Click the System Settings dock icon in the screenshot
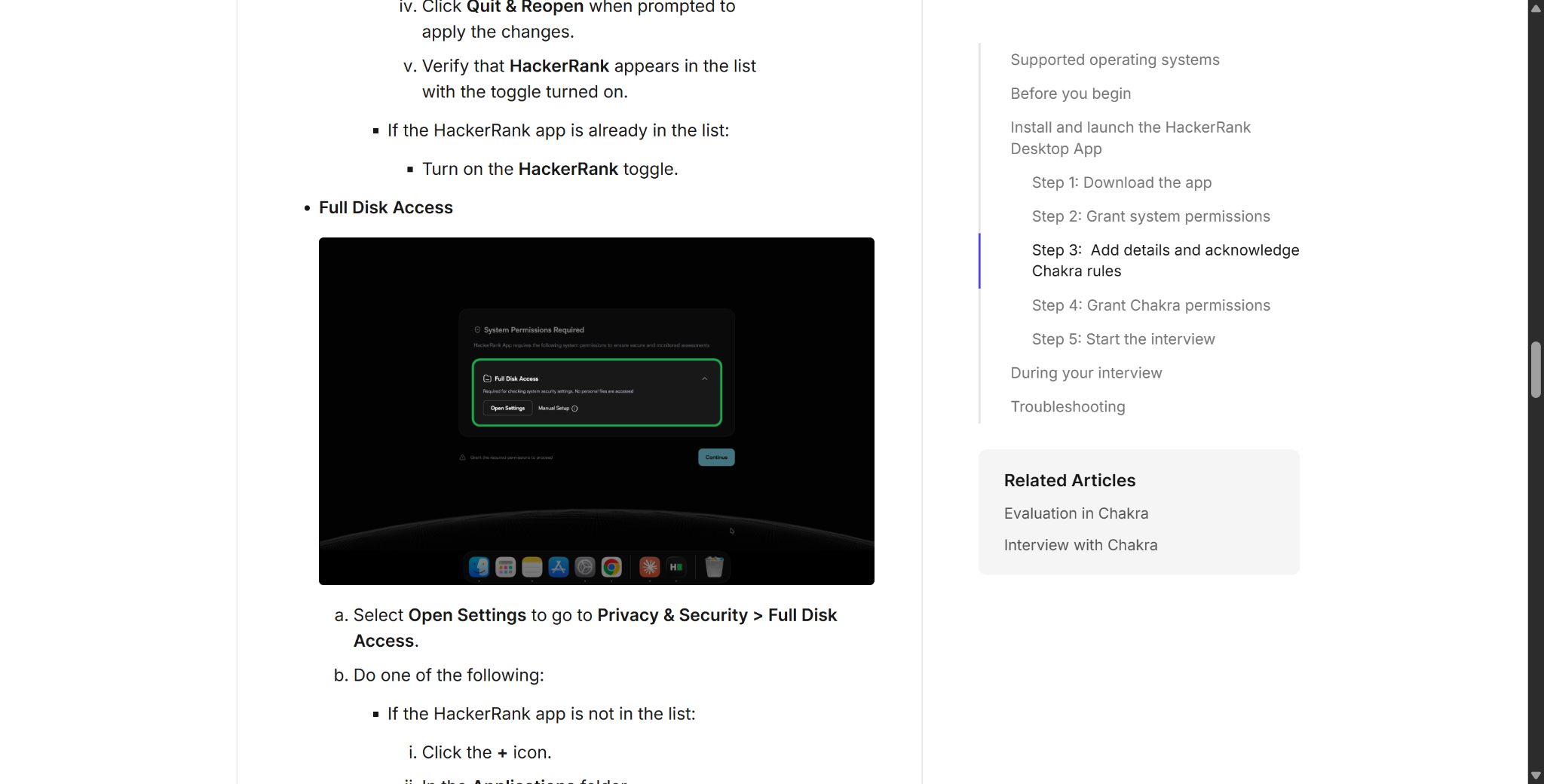The width and height of the screenshot is (1544, 784). (585, 567)
